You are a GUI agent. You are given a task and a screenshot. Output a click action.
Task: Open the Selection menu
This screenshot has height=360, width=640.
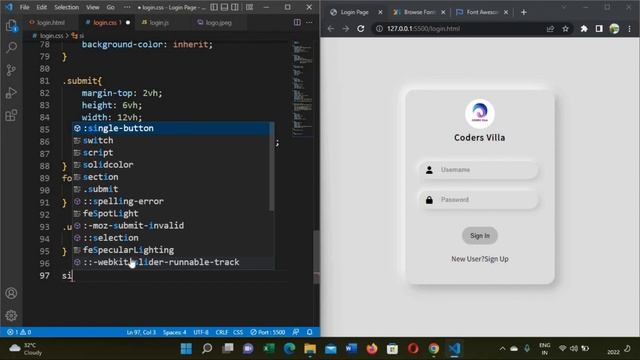(67, 7)
